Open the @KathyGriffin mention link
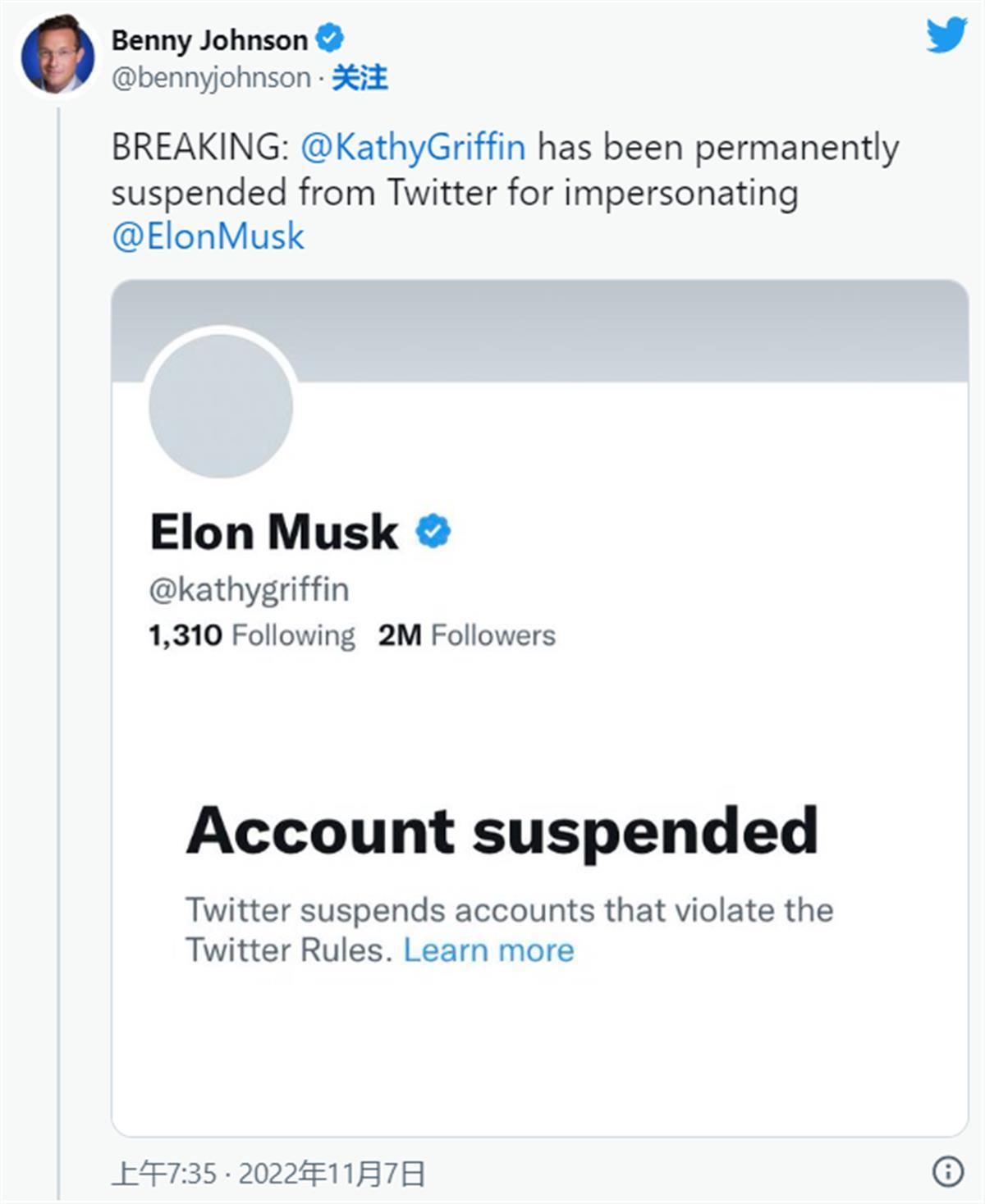Viewport: 985px width, 1204px height. [413, 147]
